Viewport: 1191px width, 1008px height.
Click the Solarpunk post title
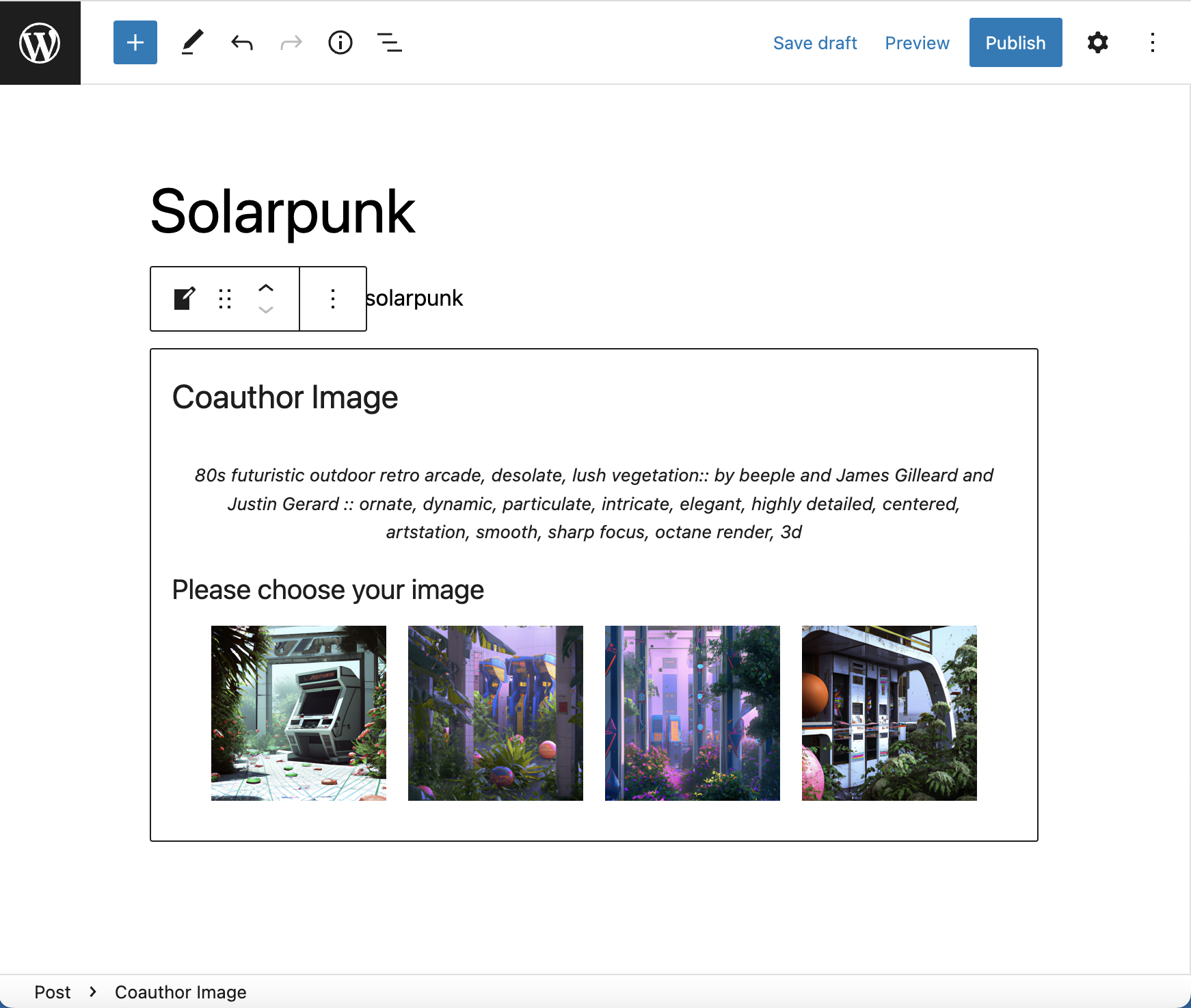[x=282, y=212]
